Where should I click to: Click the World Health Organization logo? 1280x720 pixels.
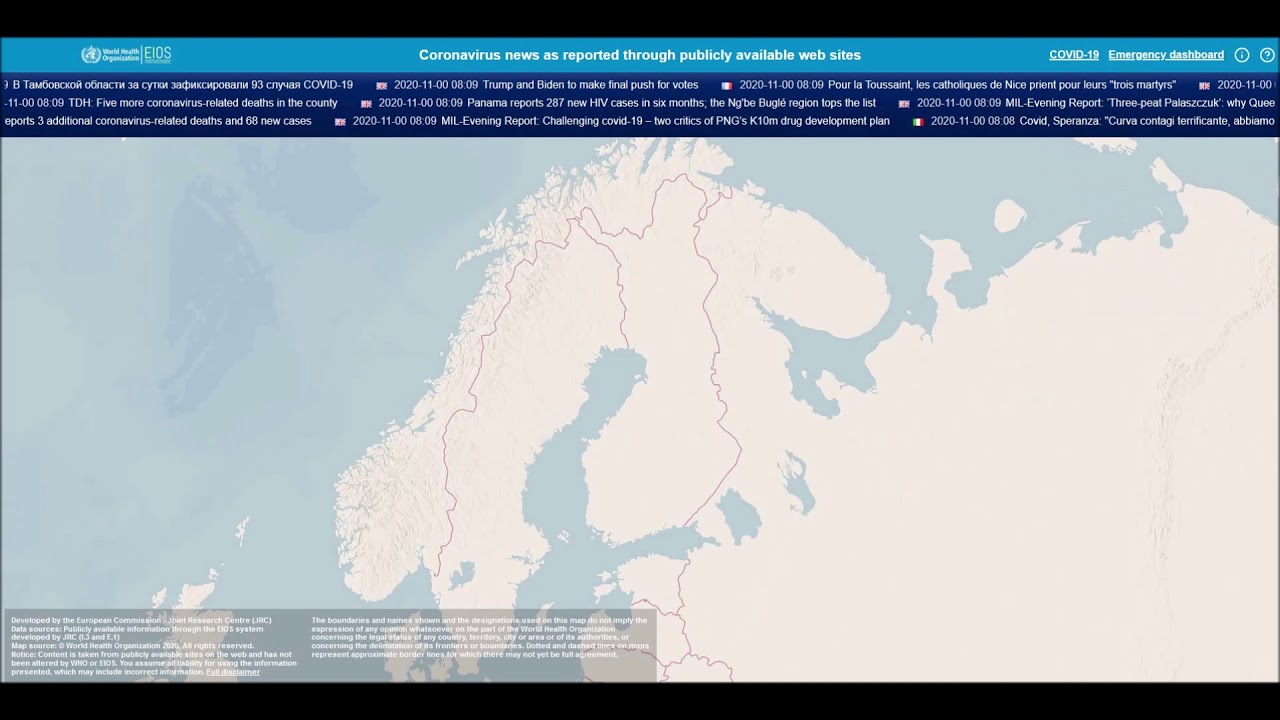pyautogui.click(x=110, y=55)
